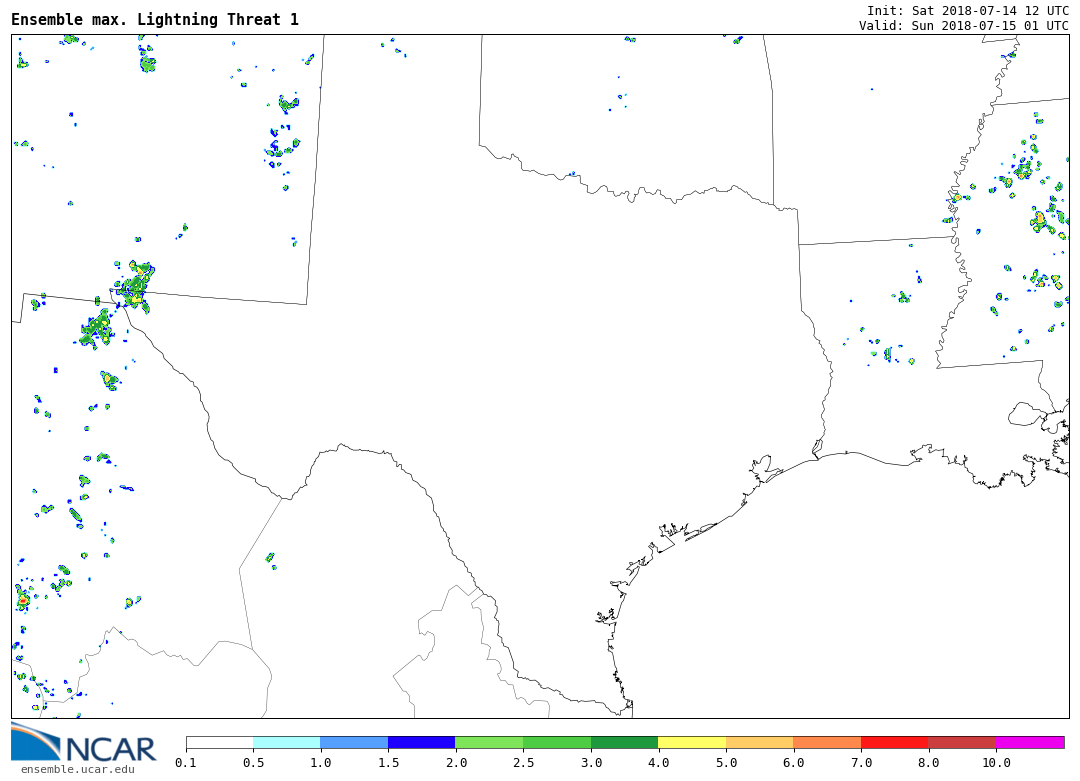Click the 0.1 label on the colorbar
Image resolution: width=1080 pixels, height=781 pixels.
pyautogui.click(x=186, y=763)
